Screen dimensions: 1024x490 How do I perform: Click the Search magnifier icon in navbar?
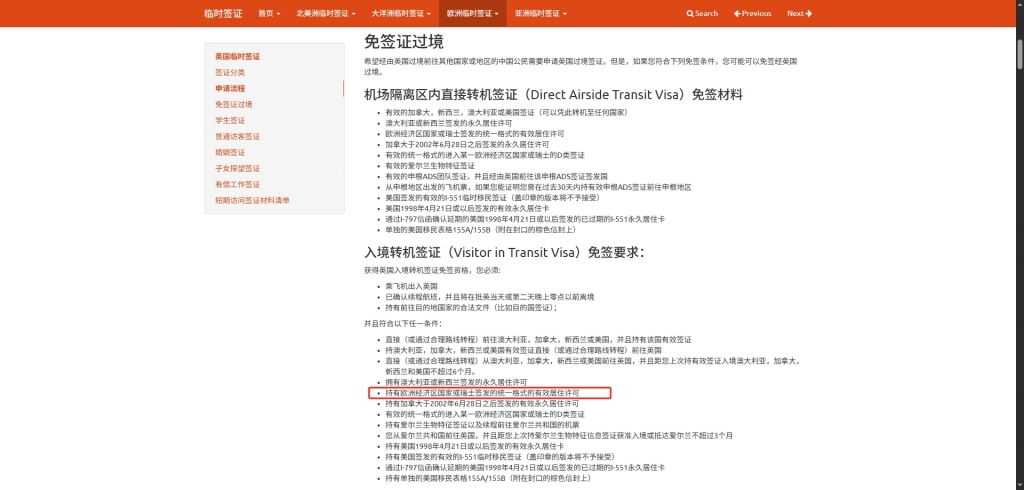pos(690,14)
